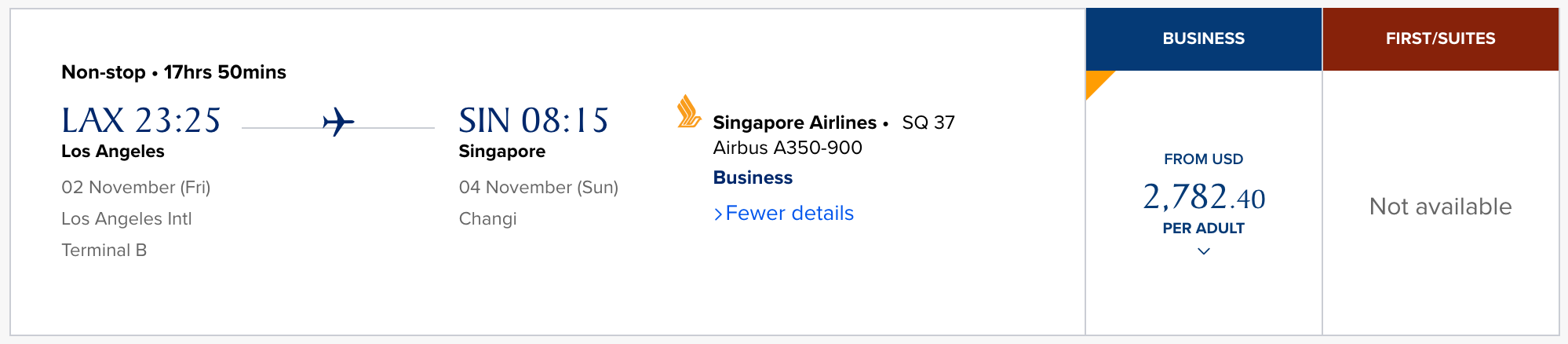Click the chevron beside Fewer details

718,214
